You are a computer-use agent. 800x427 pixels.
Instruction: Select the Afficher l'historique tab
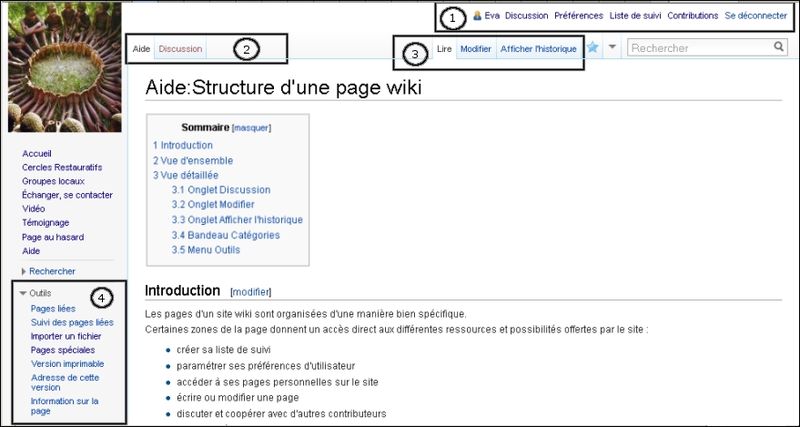[538, 49]
